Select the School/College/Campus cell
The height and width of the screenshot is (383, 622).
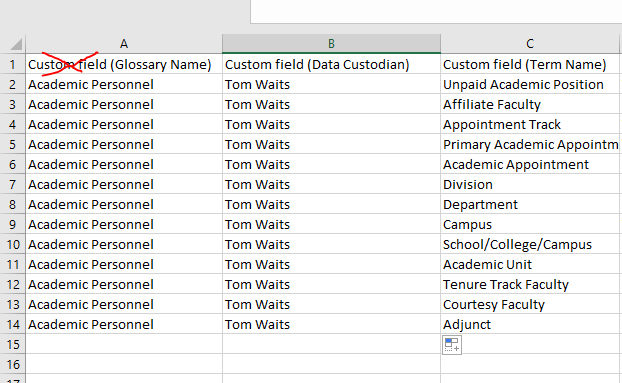point(530,244)
